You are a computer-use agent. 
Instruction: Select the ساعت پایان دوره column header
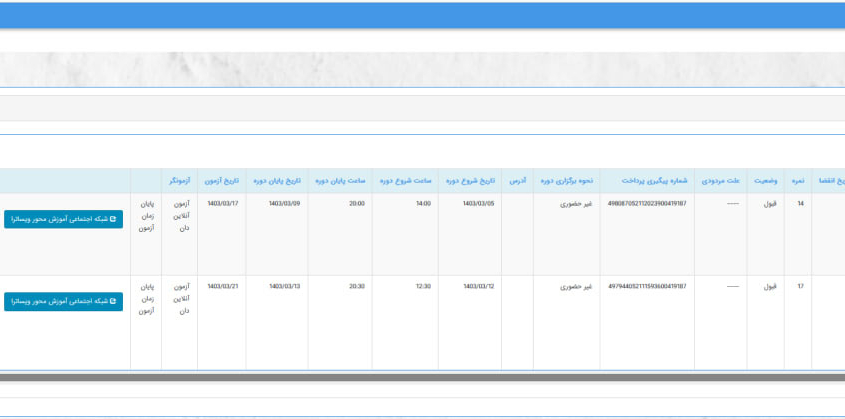[x=341, y=181]
